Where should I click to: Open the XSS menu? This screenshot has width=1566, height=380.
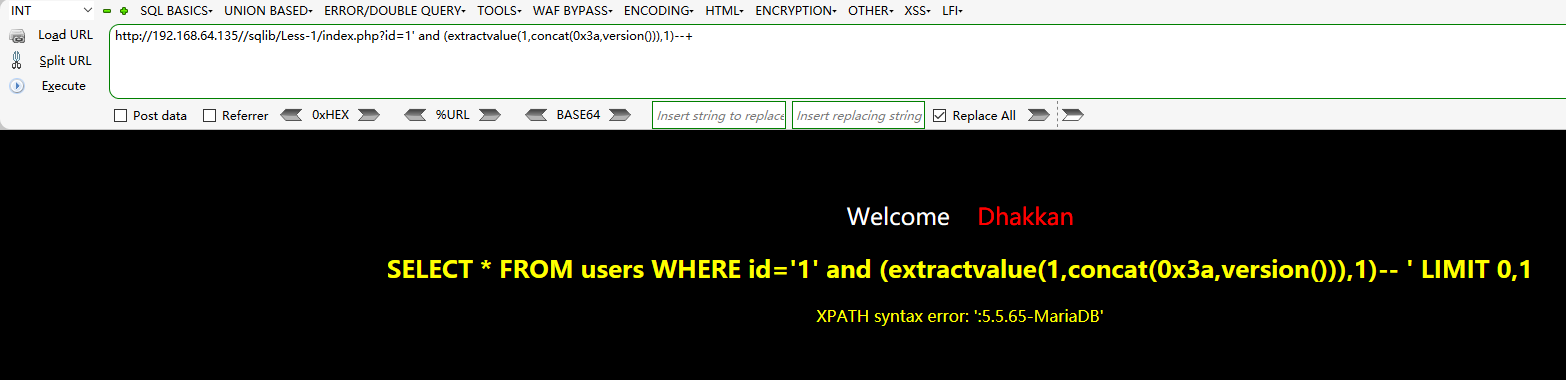pos(917,11)
